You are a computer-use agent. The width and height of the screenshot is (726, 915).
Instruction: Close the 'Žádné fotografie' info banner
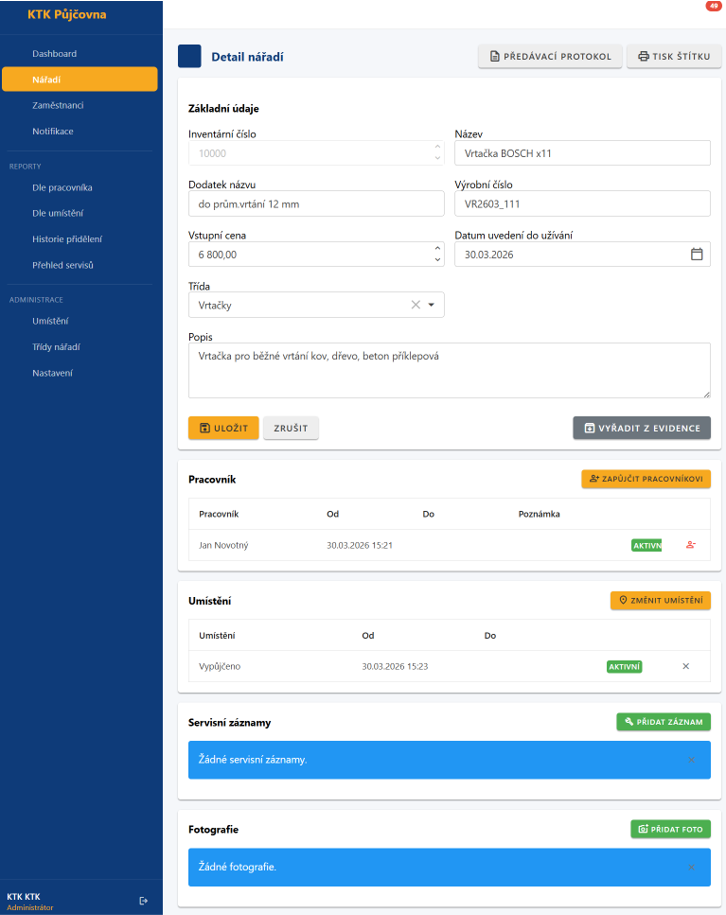[691, 867]
